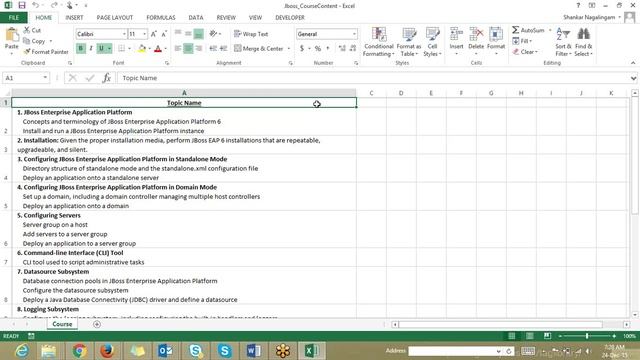
Task: Open the font size dropdown showing 11
Action: [x=144, y=34]
